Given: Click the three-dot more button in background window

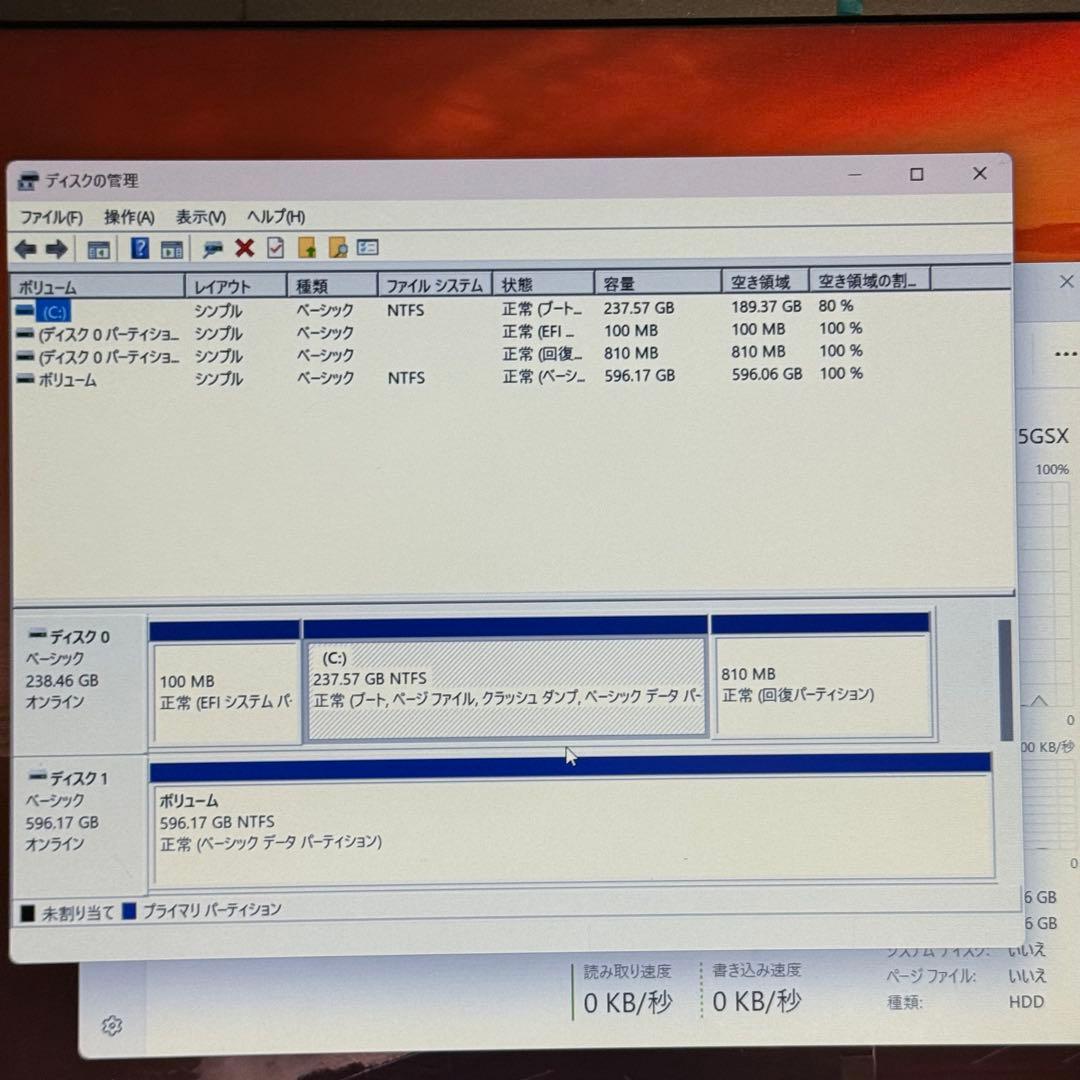Looking at the screenshot, I should pos(1066,355).
